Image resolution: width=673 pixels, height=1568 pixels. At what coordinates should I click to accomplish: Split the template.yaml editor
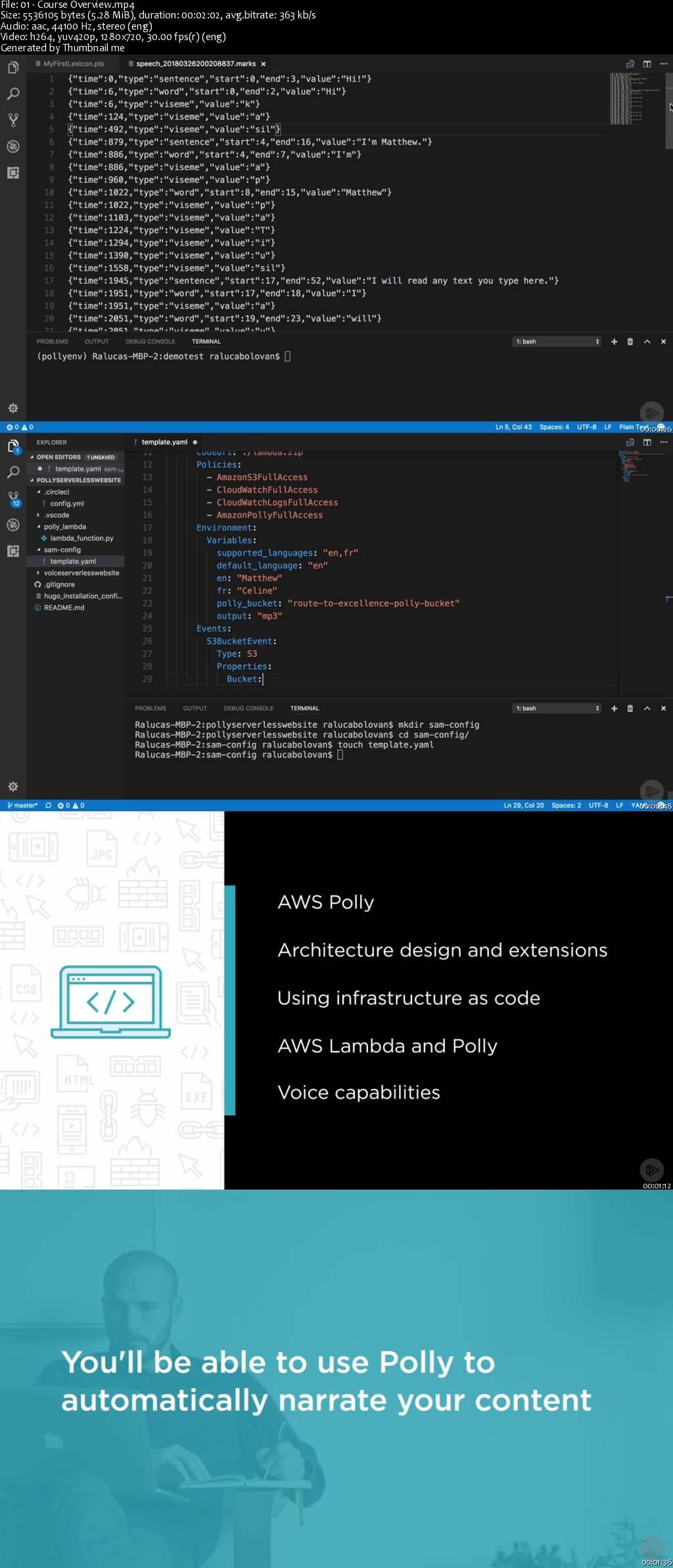click(x=647, y=442)
